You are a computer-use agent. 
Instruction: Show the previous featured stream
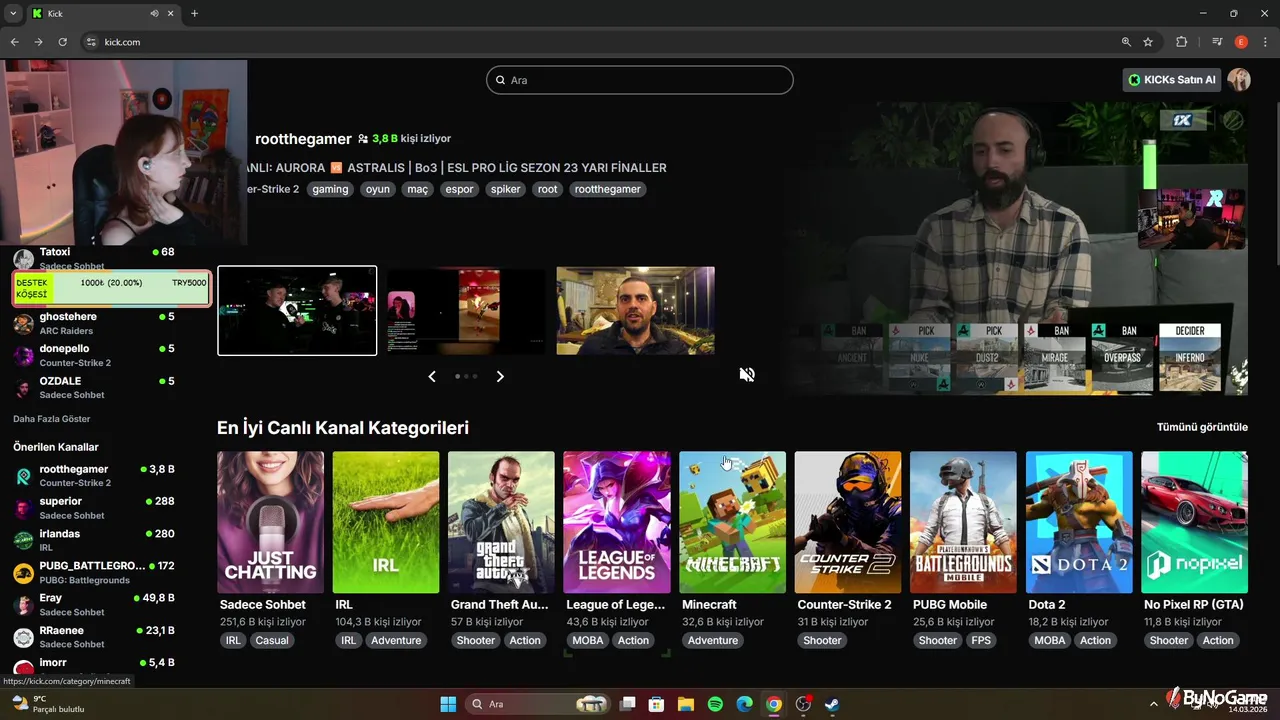point(432,376)
